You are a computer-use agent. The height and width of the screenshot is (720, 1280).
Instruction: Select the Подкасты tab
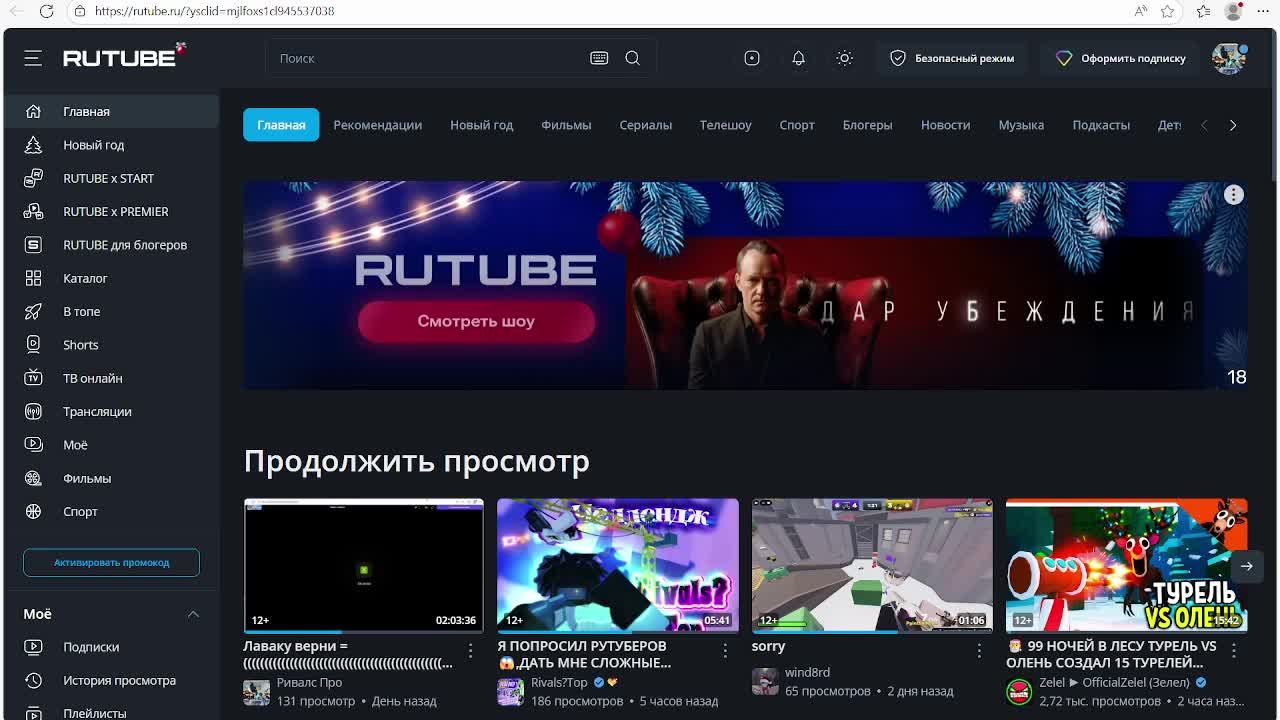[x=1101, y=125]
